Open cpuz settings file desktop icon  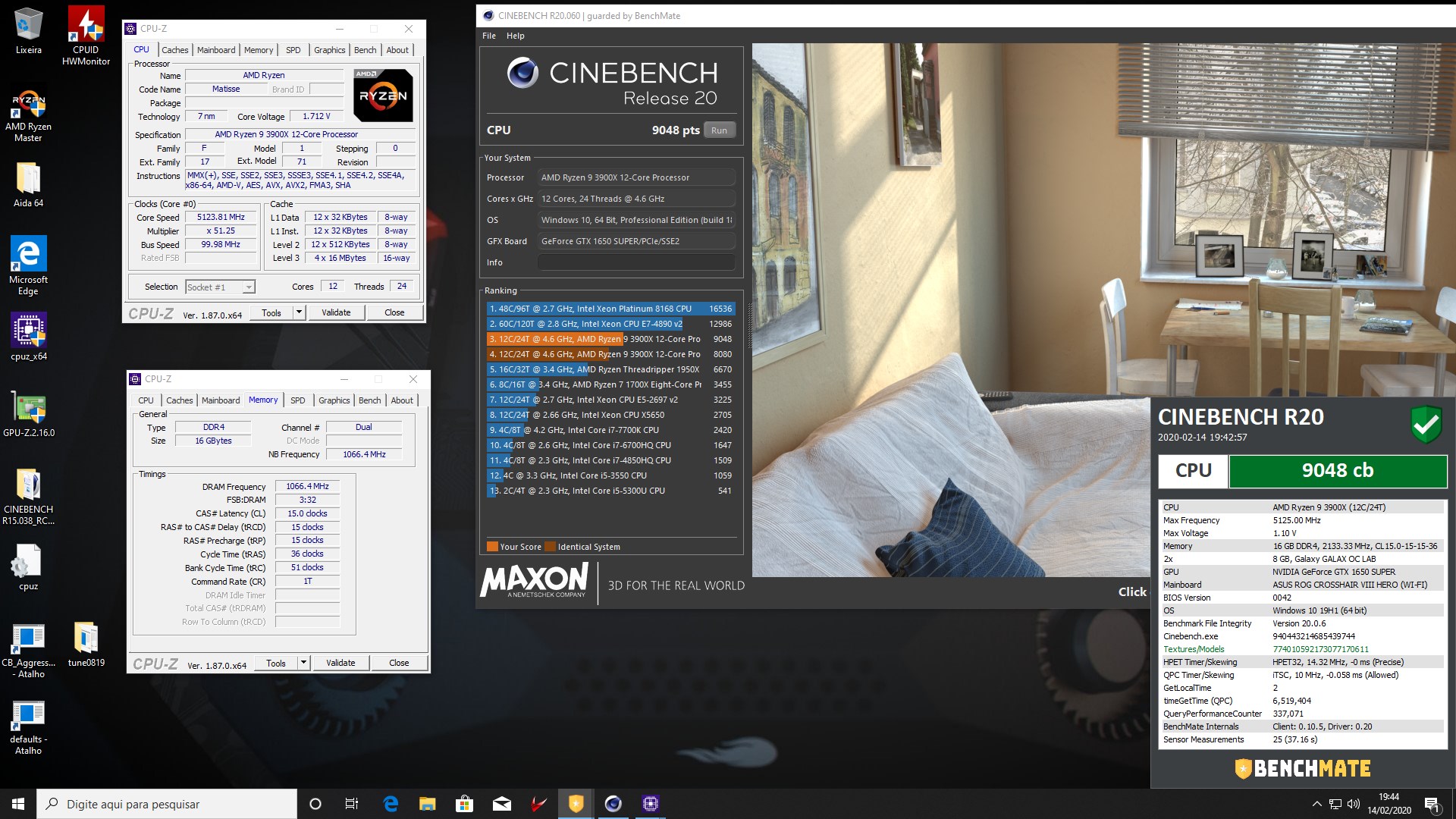point(28,567)
